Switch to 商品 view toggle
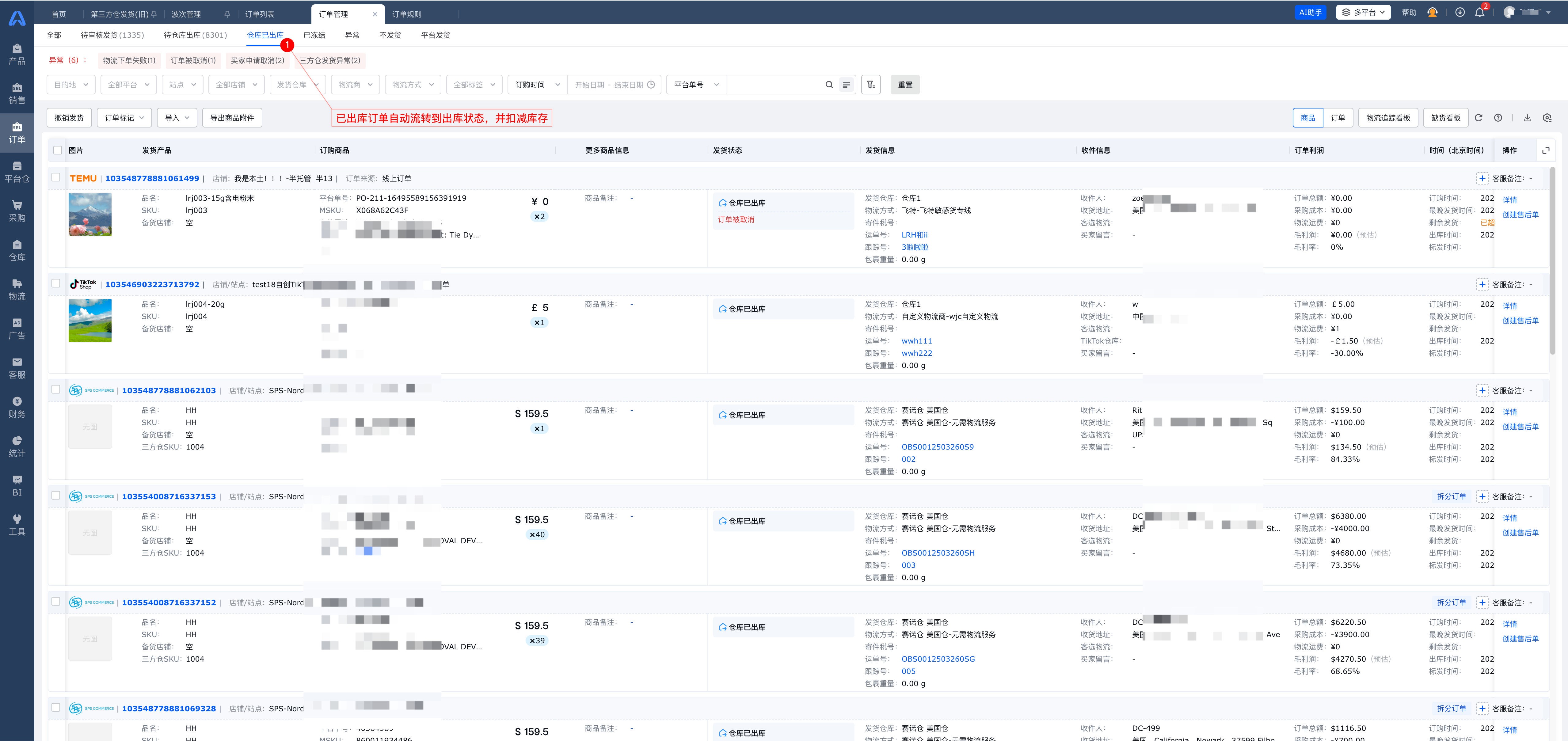This screenshot has width=1568, height=741. click(1307, 118)
